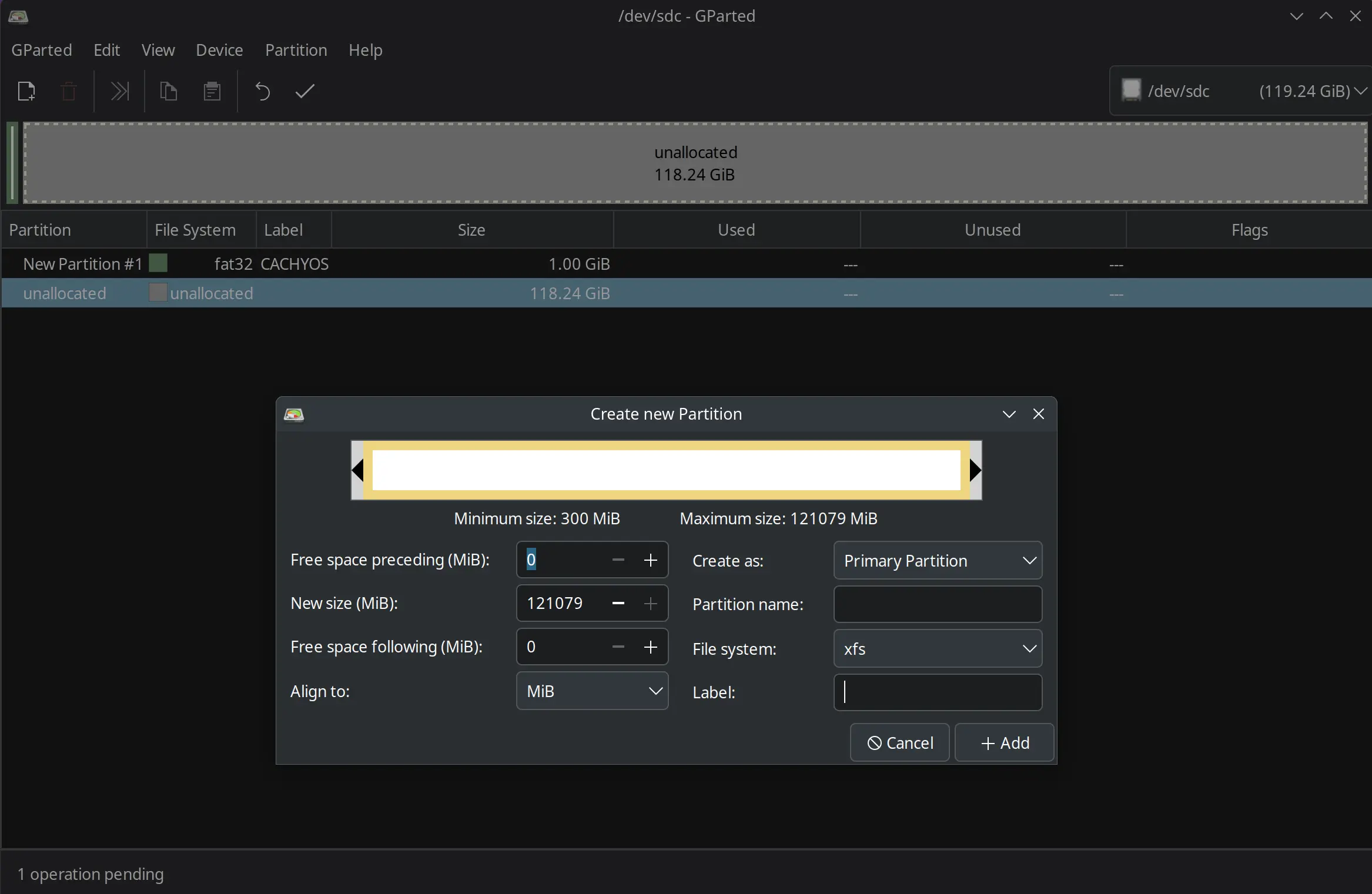Click the 1 operation pending status text

click(x=91, y=874)
